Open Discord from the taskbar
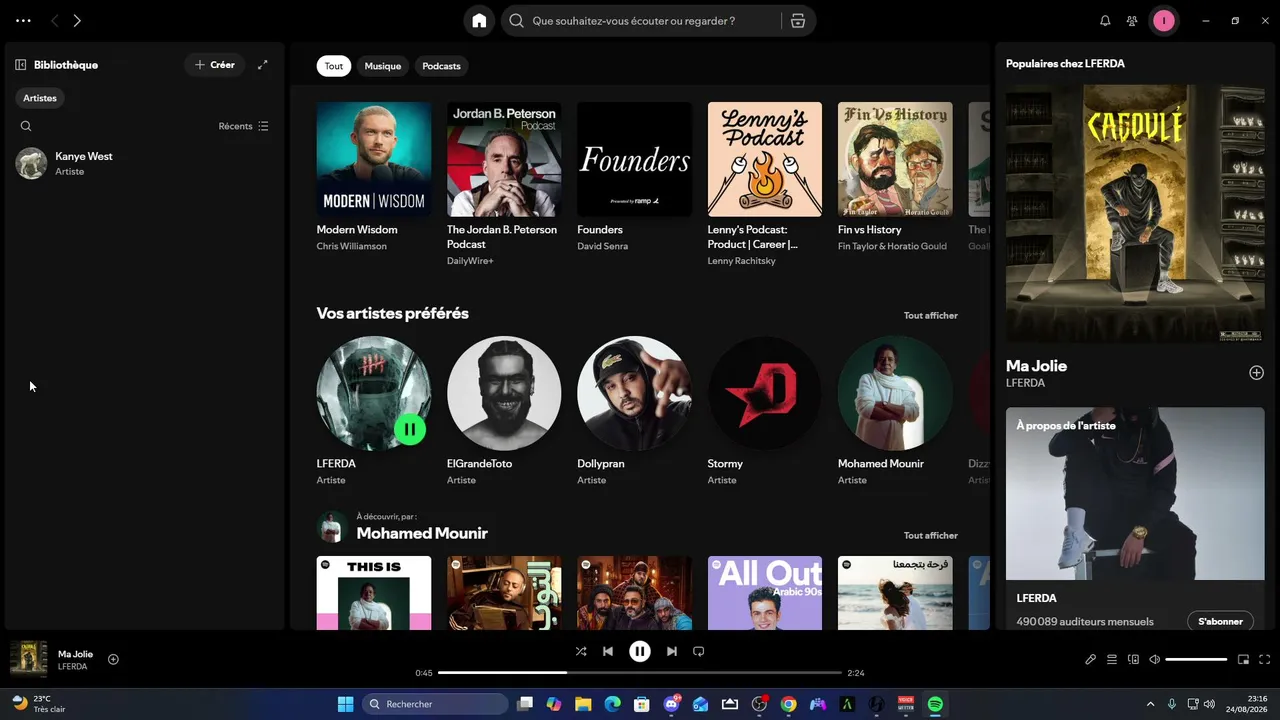Image resolution: width=1280 pixels, height=720 pixels. 672,704
